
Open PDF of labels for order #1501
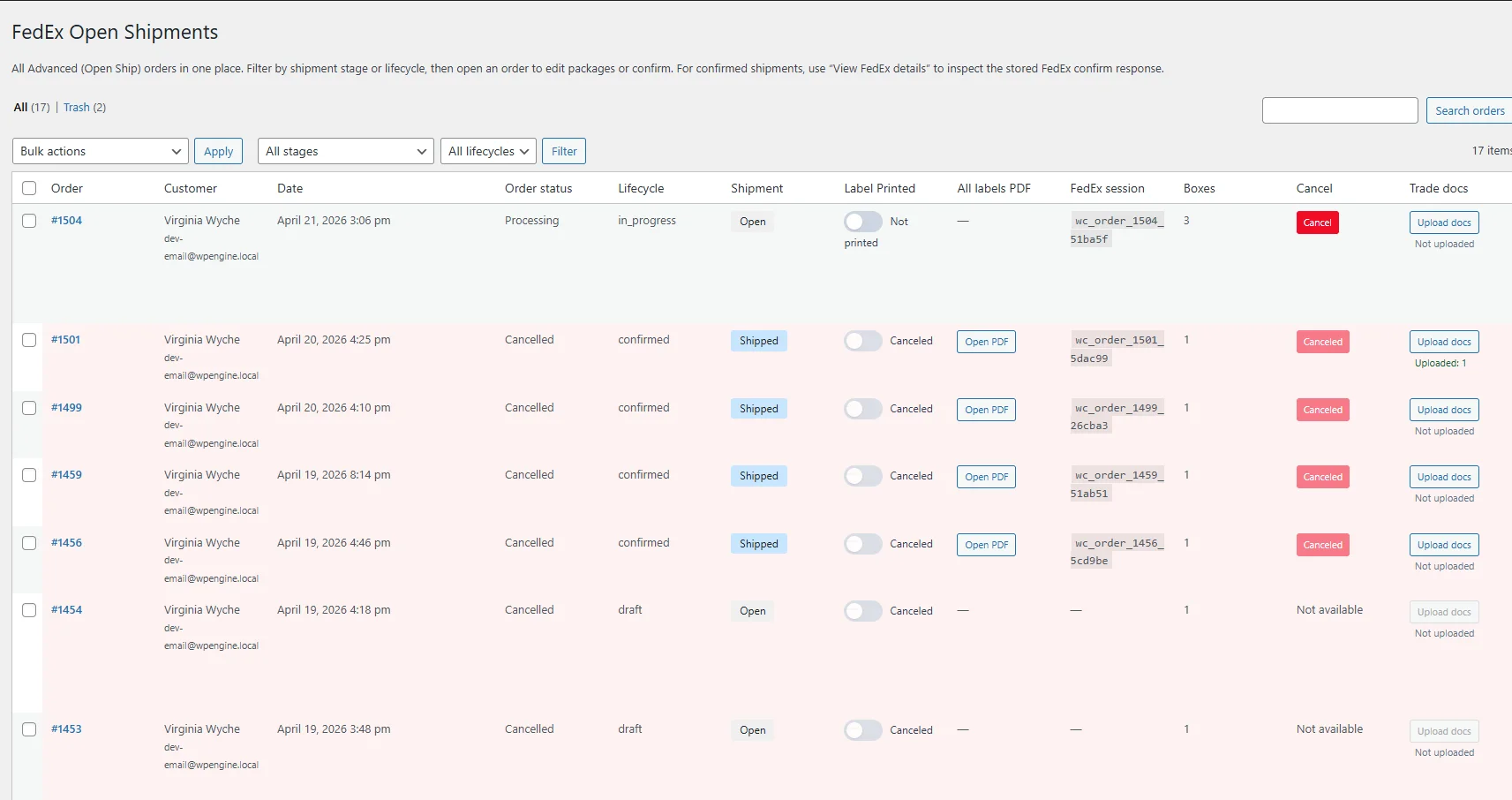[986, 342]
